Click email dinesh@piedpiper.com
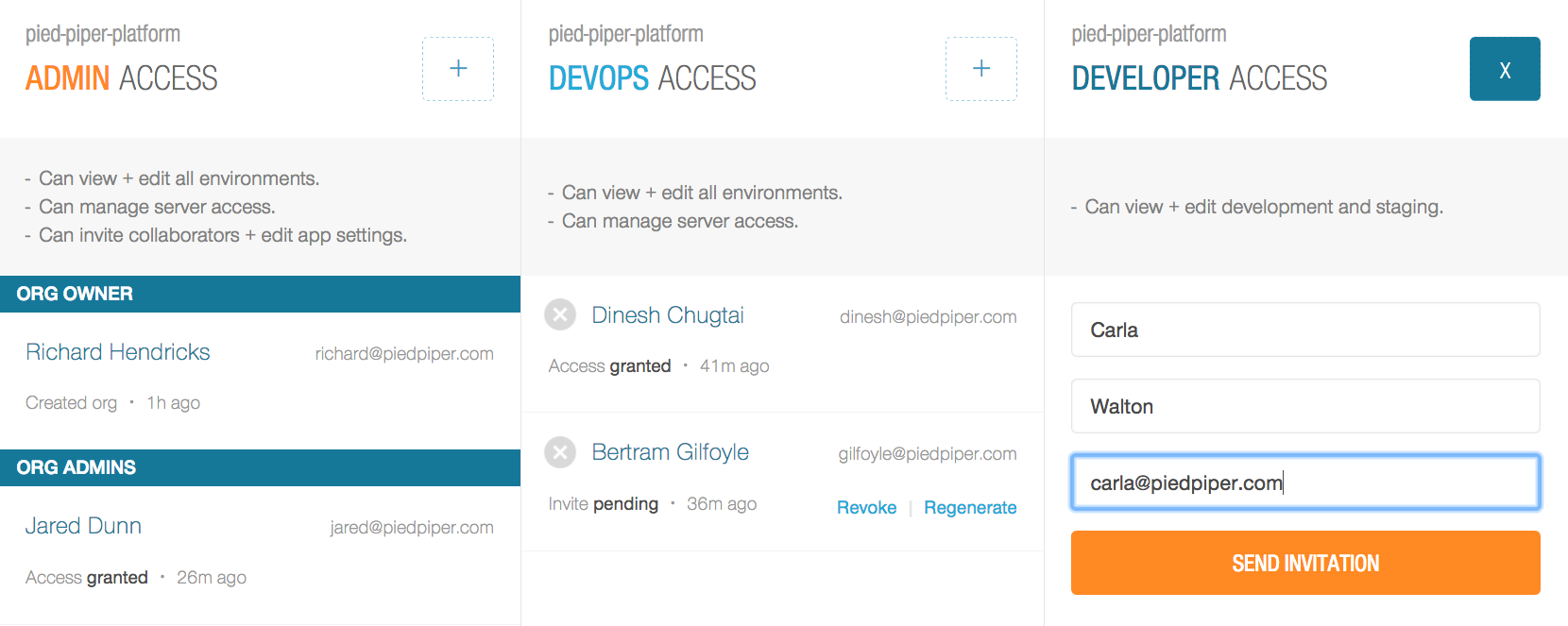This screenshot has width=1568, height=626. pos(929,317)
